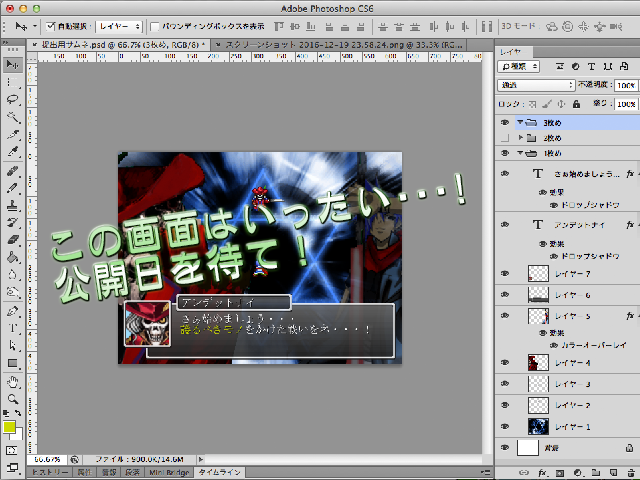Select the History Brush tool

pyautogui.click(x=13, y=222)
